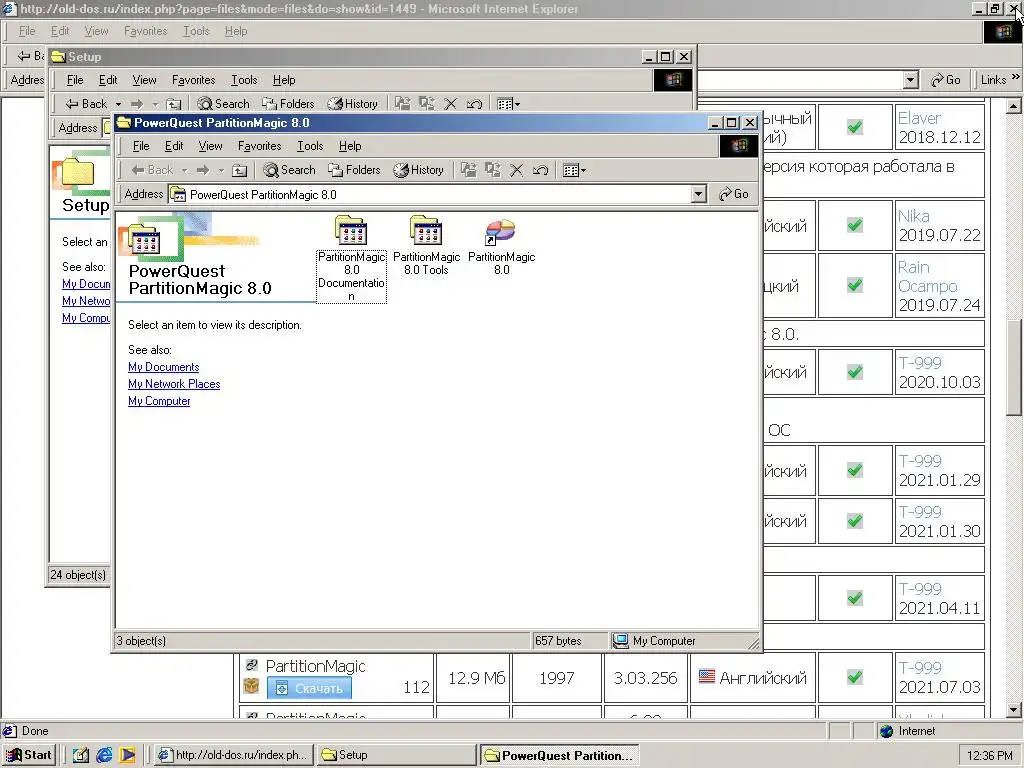The image size is (1024, 768).
Task: Open Rain Ocampo uploader link
Action: coord(927,277)
